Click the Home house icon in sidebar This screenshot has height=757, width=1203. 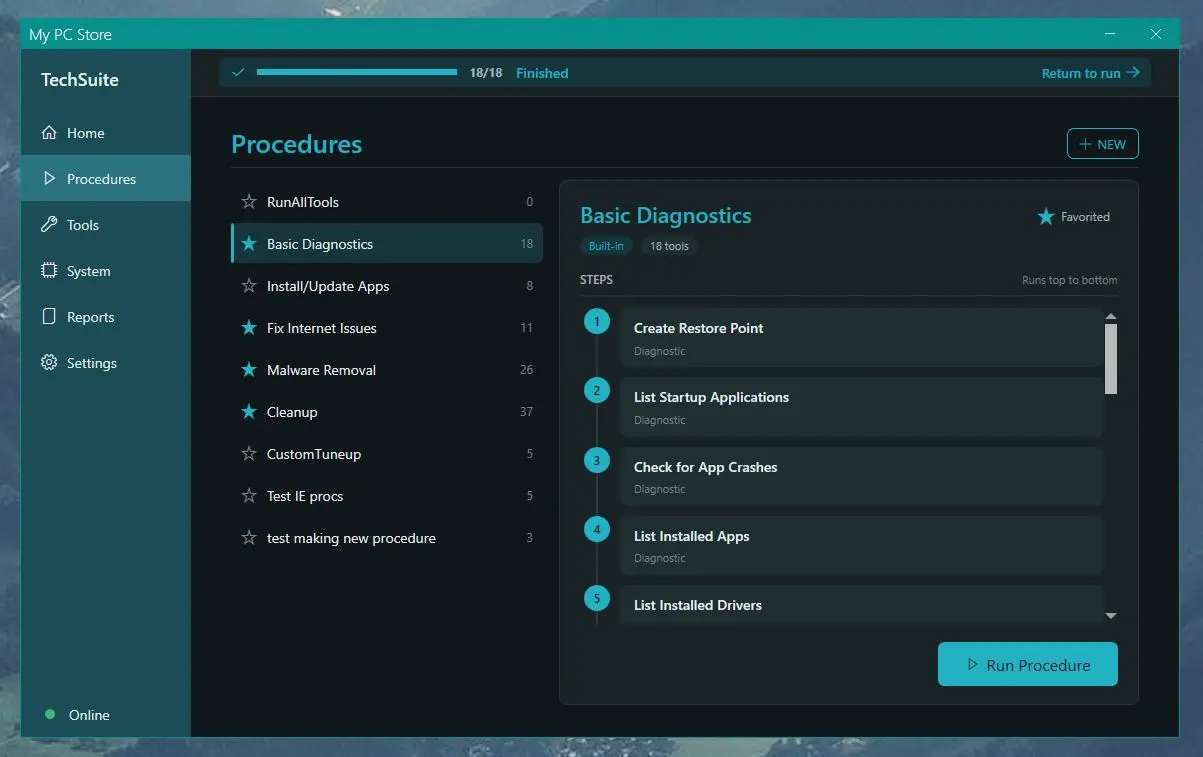[49, 133]
